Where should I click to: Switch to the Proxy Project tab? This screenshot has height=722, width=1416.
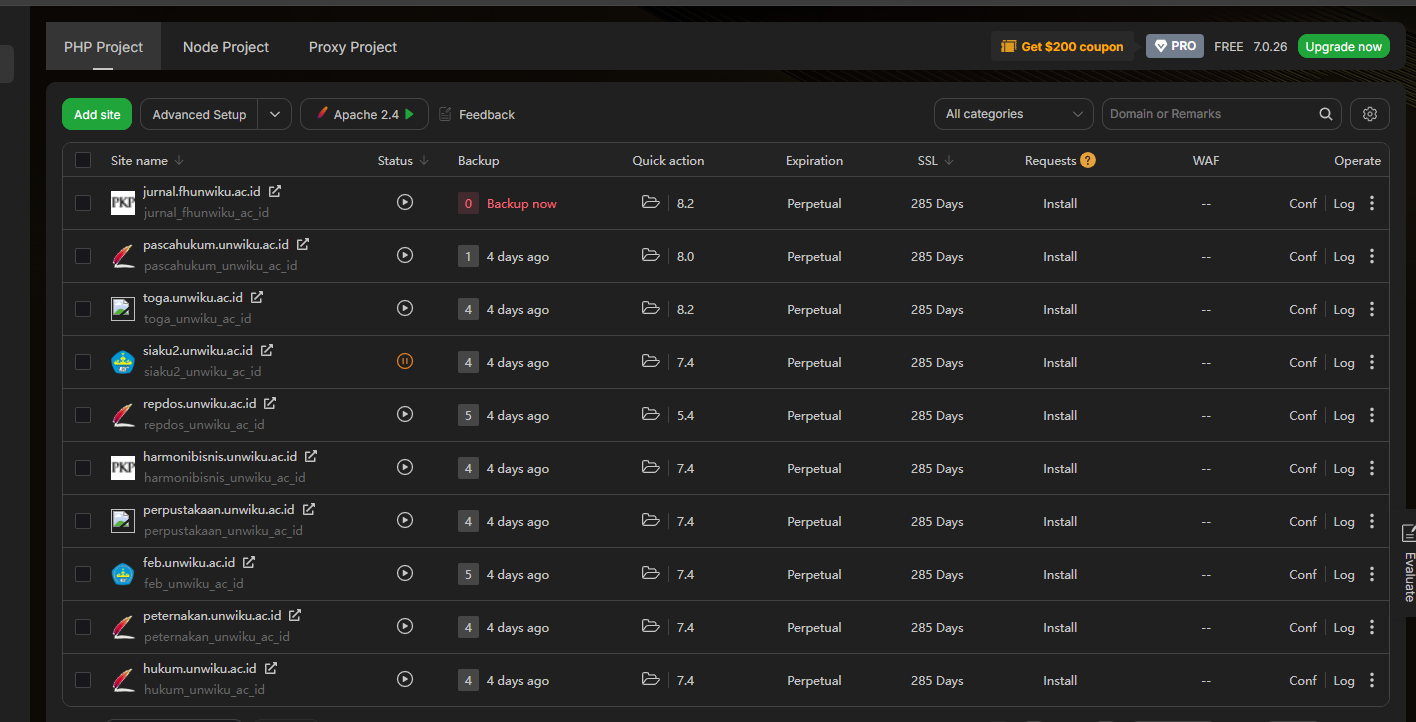353,47
